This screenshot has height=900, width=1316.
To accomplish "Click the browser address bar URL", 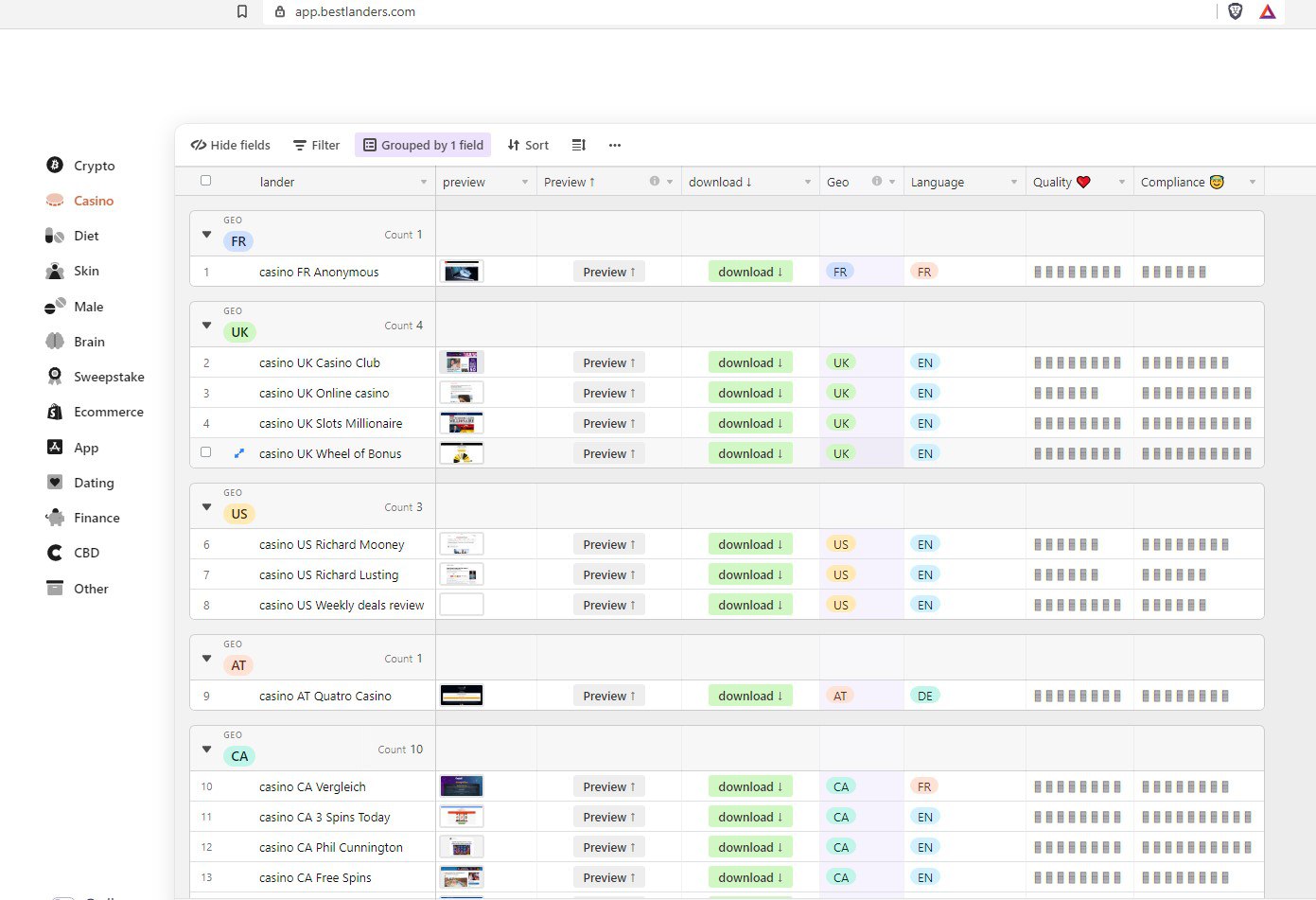I will coord(355,11).
